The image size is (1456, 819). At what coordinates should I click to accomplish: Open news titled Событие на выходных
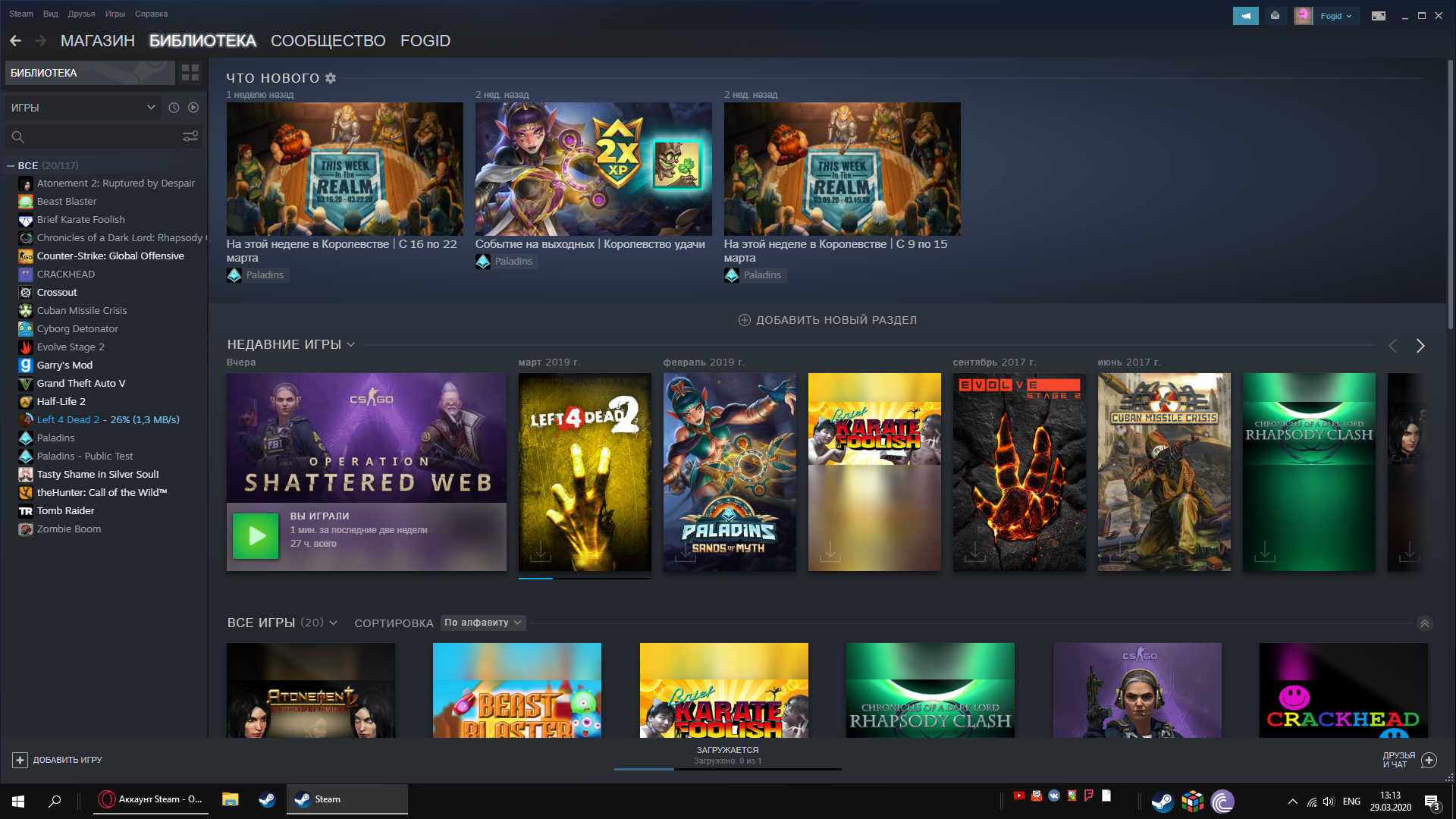point(590,244)
